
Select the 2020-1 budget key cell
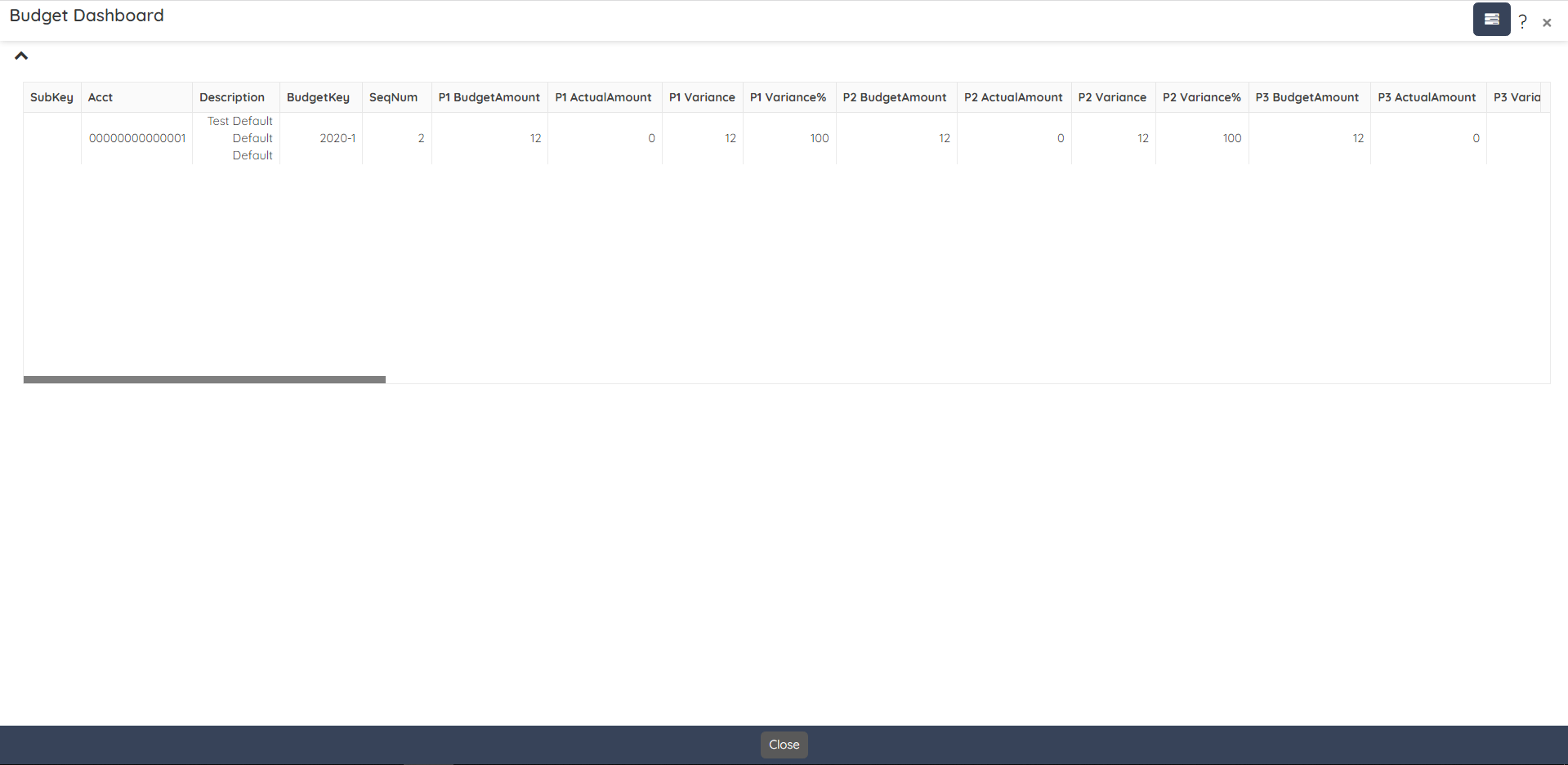(337, 138)
